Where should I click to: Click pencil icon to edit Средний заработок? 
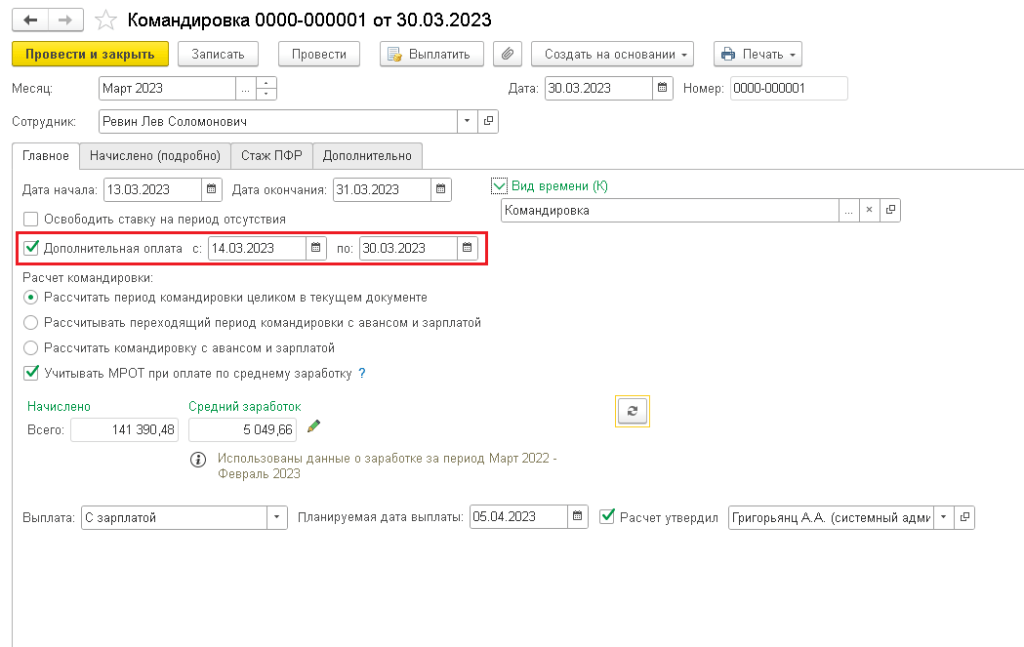coord(314,427)
